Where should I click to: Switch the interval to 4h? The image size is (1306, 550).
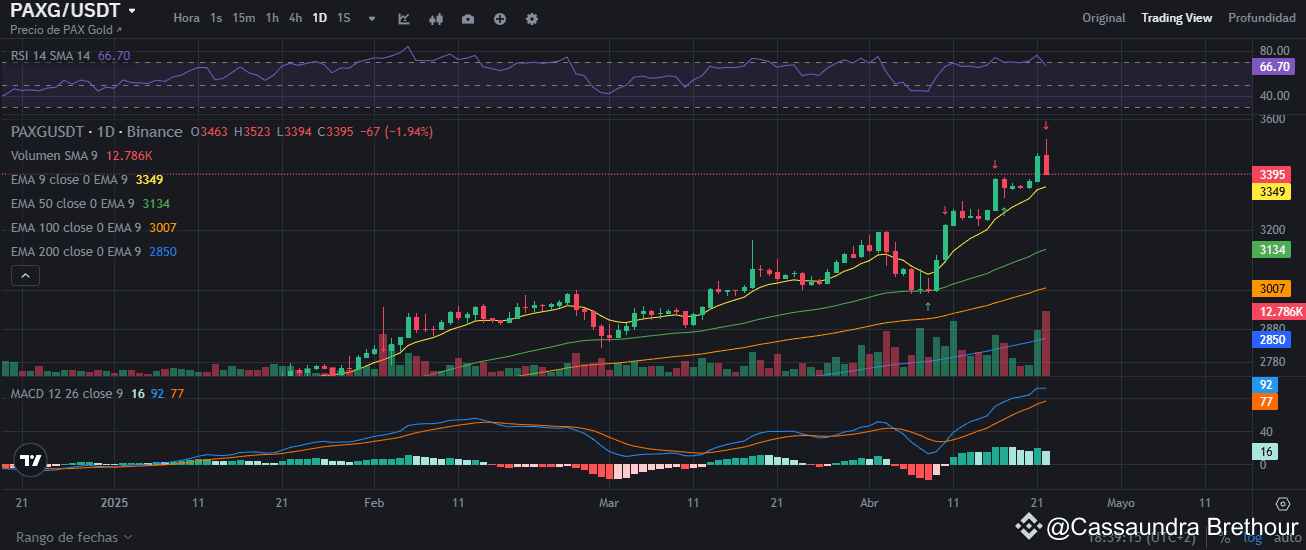[295, 18]
